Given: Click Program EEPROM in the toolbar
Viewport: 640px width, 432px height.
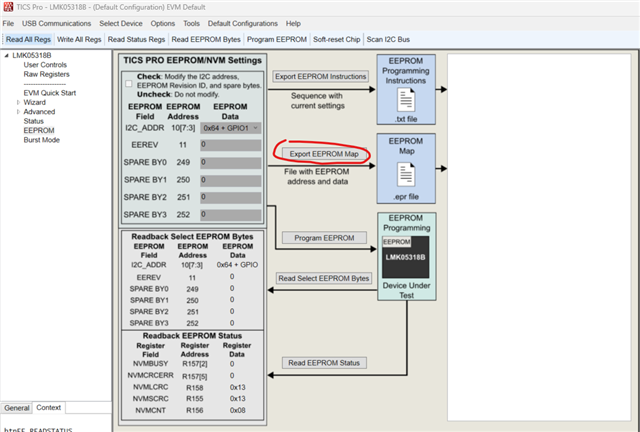Looking at the screenshot, I should click(x=277, y=39).
